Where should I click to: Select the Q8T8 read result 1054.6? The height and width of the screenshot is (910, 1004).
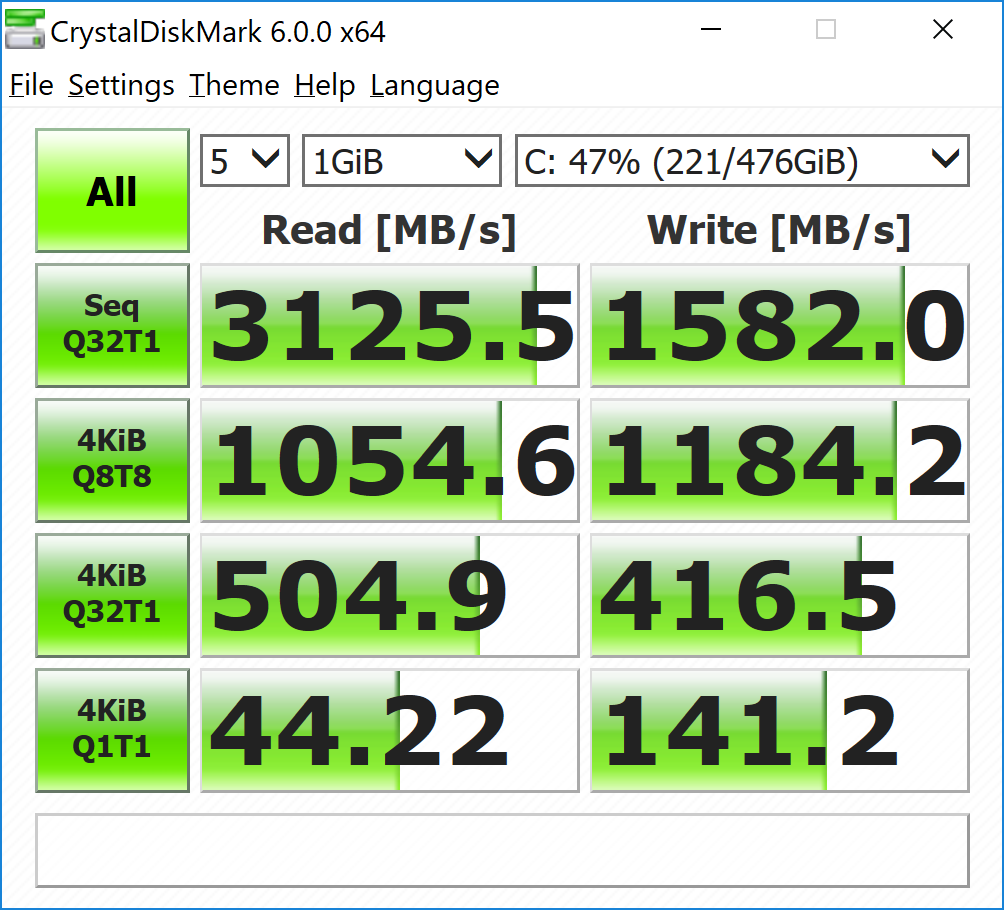390,460
